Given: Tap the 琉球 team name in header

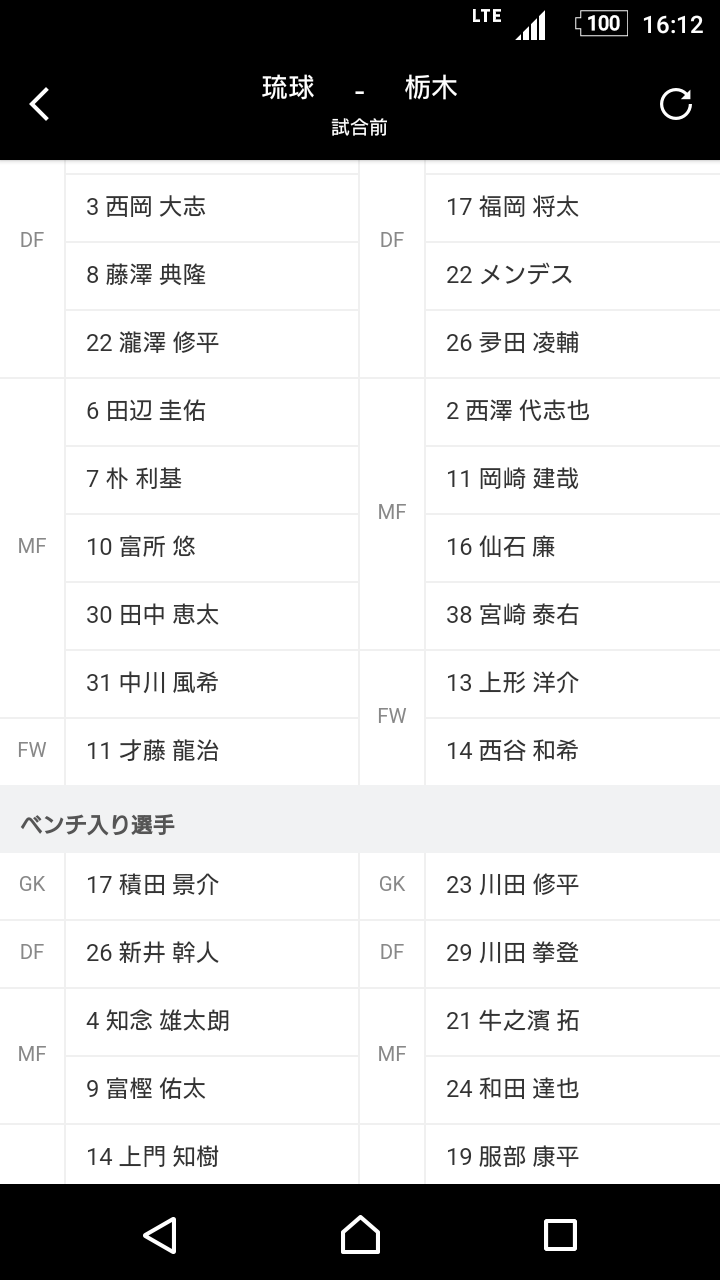Looking at the screenshot, I should (288, 89).
